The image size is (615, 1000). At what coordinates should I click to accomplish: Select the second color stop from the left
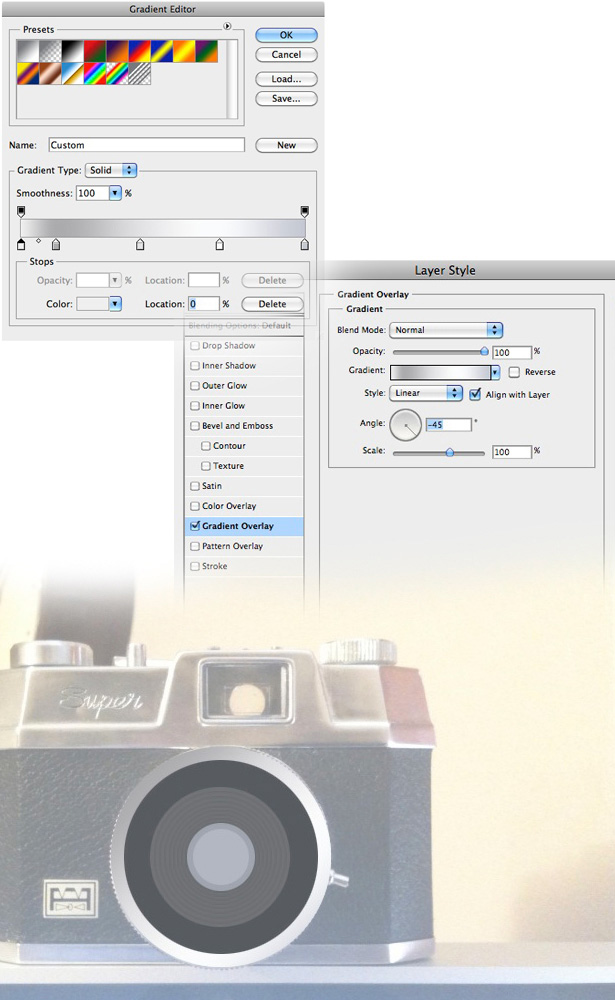point(56,244)
